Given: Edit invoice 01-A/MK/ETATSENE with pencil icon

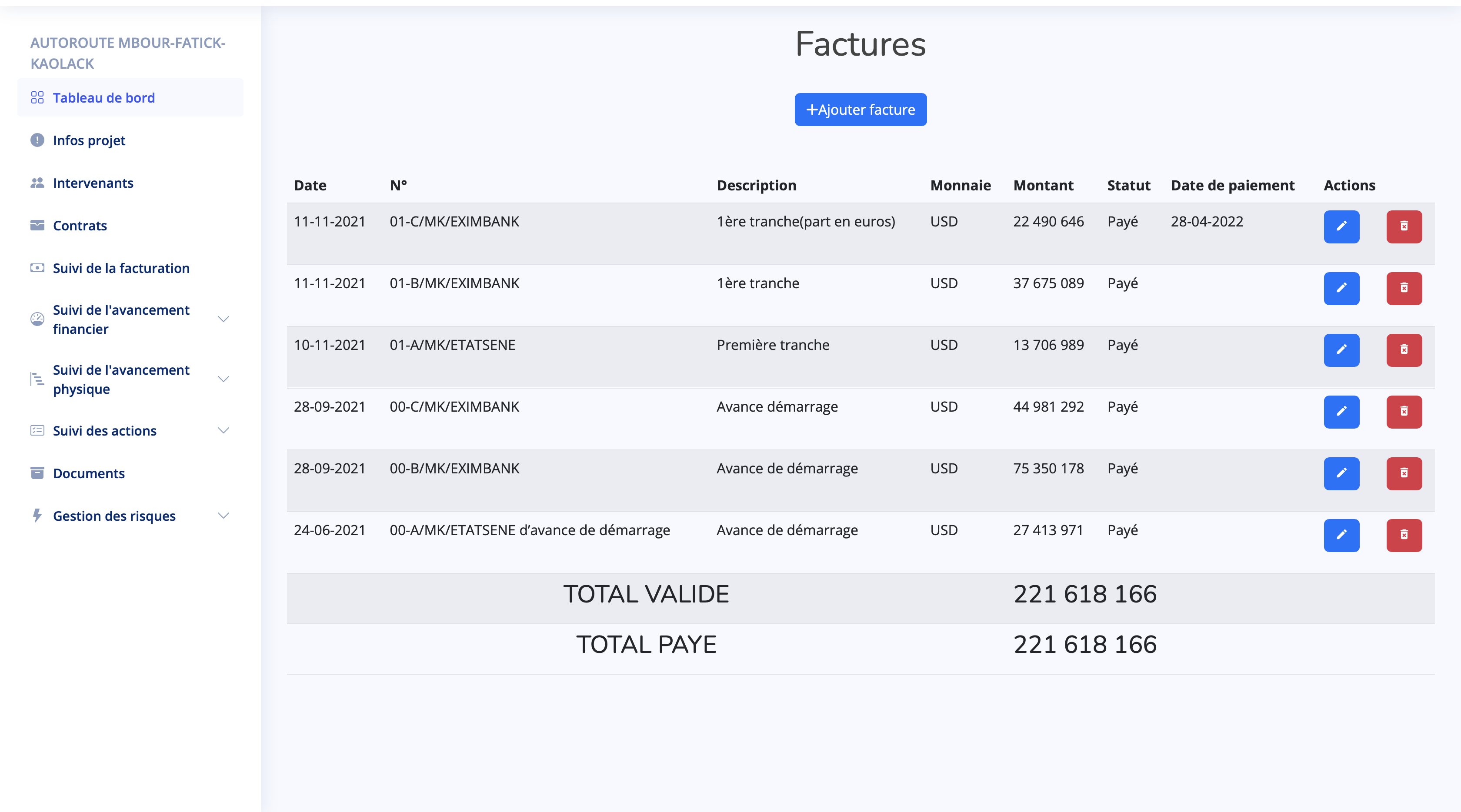Looking at the screenshot, I should point(1341,350).
